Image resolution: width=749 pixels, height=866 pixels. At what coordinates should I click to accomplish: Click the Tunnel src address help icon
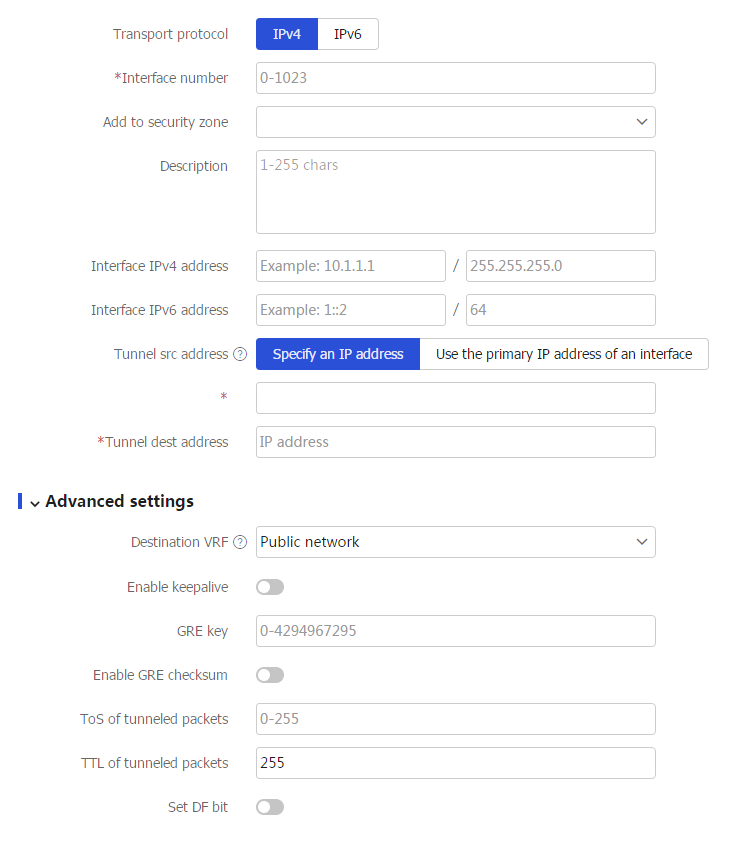[240, 354]
